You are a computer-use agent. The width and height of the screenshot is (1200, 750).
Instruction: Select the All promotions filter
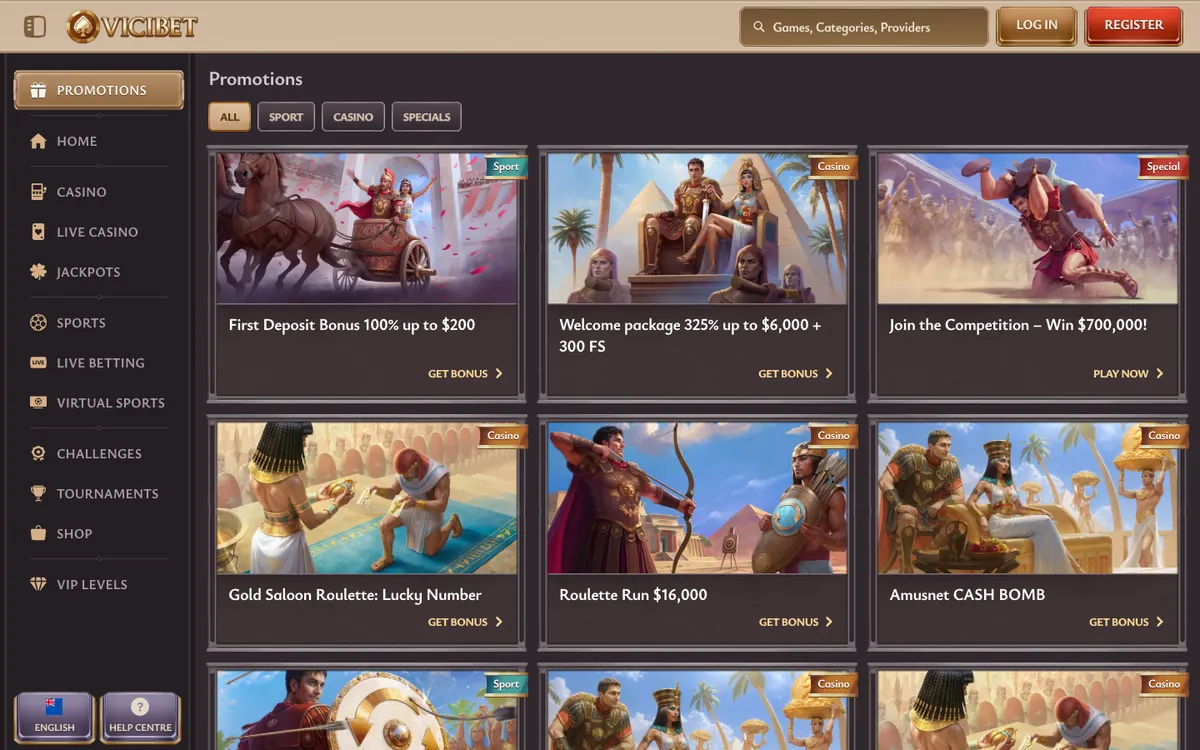(x=230, y=117)
